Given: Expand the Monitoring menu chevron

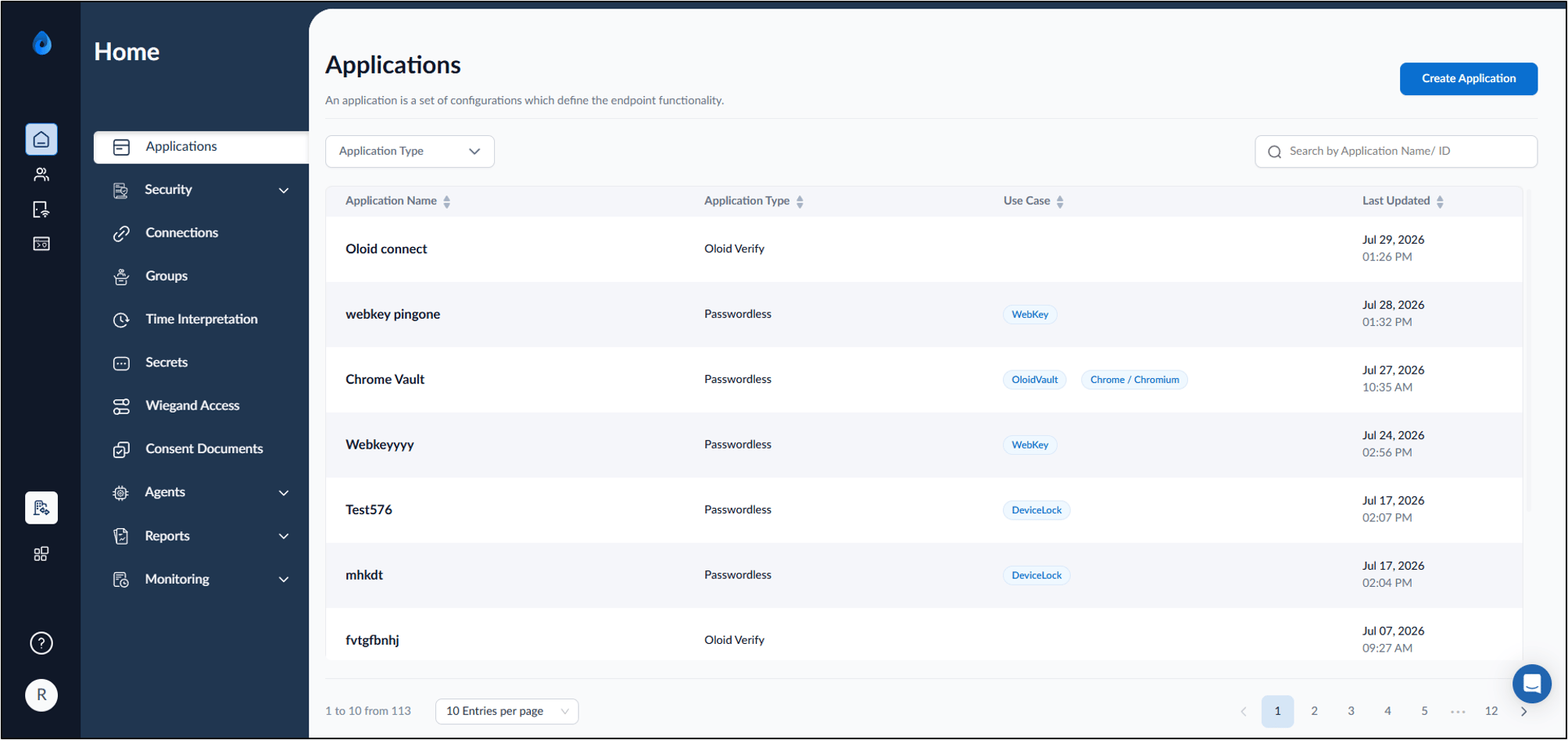Looking at the screenshot, I should (x=284, y=579).
